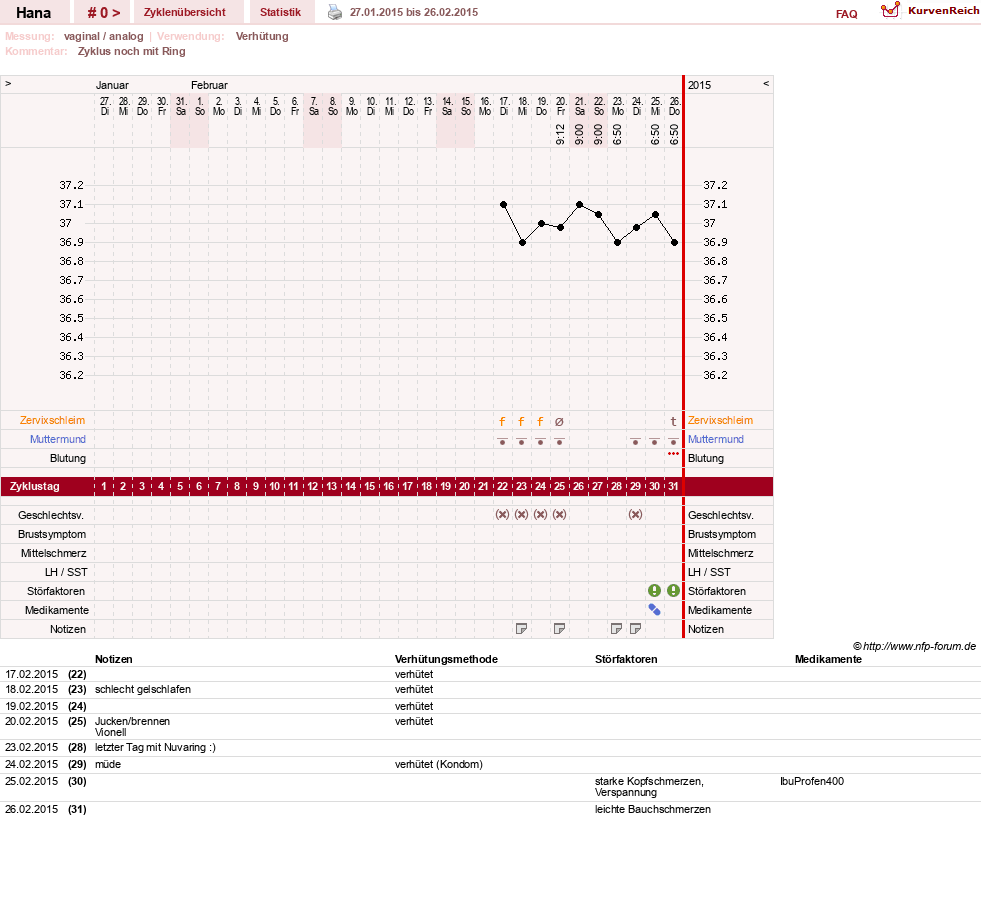Viewport: 981px width, 906px height.
Task: Open the note icon on cycle day 28
Action: (x=616, y=629)
